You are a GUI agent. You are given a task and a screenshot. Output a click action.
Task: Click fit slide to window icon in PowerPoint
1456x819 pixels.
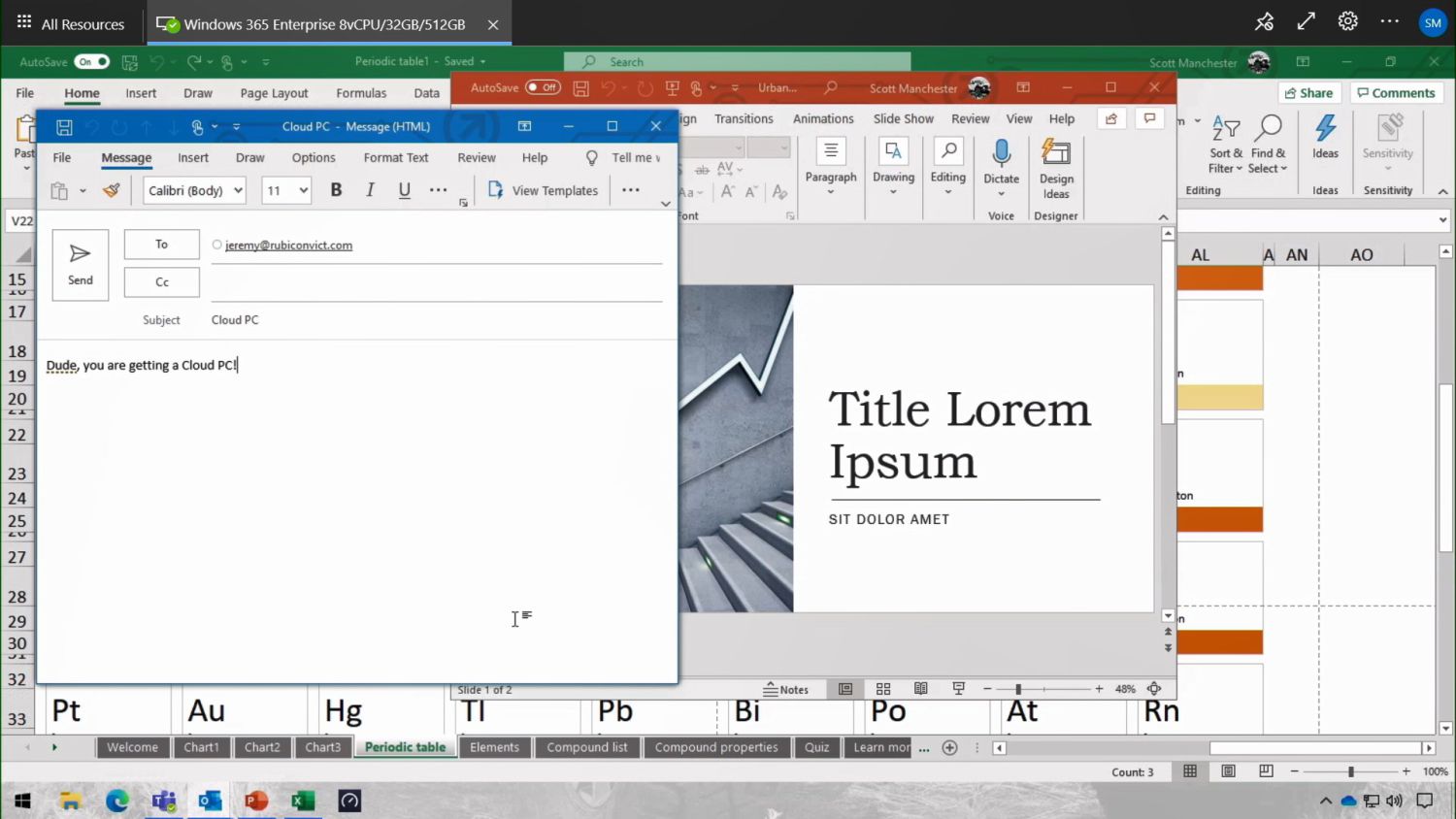point(1154,689)
